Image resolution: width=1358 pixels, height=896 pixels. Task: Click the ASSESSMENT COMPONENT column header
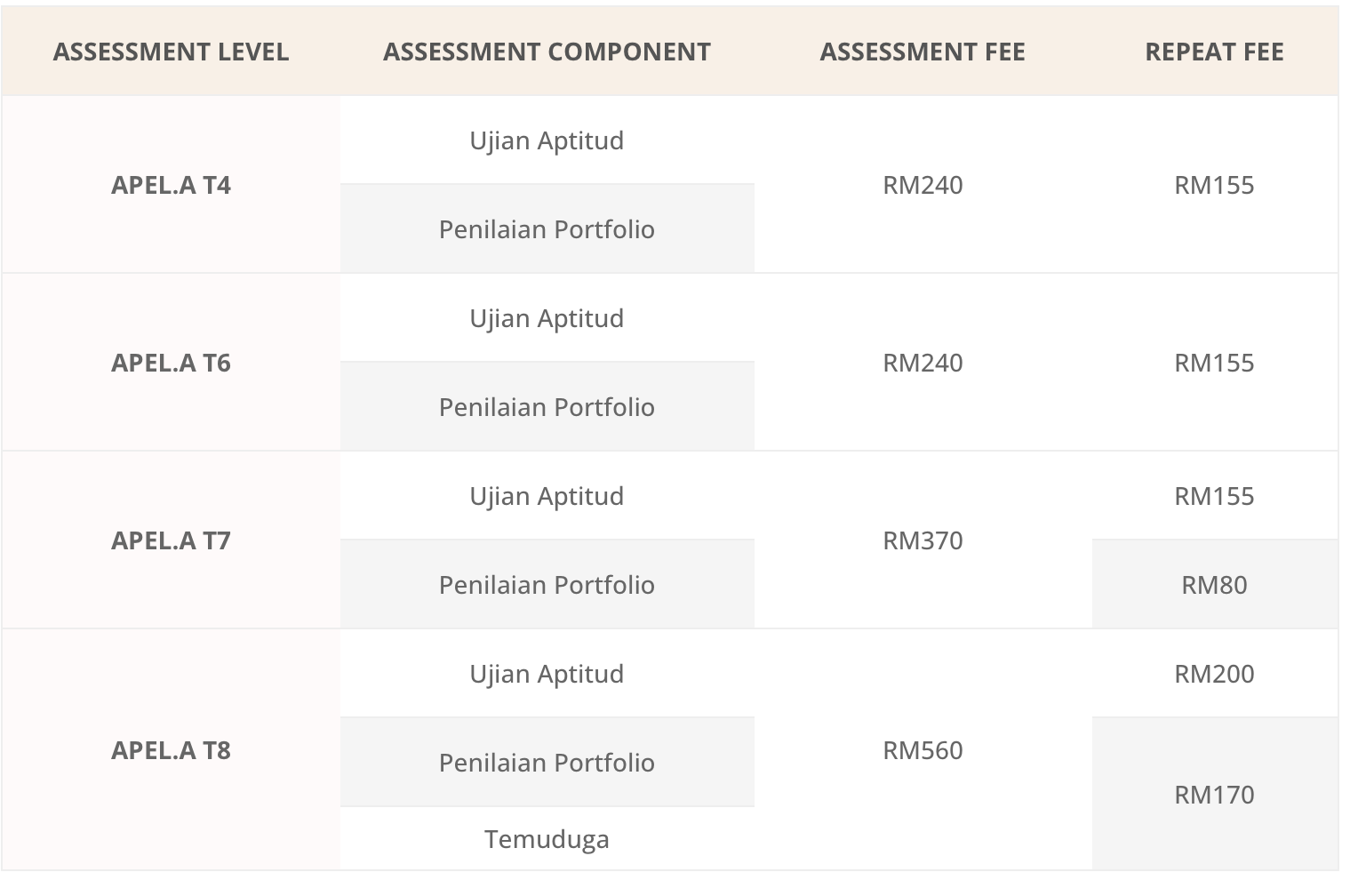pos(547,52)
